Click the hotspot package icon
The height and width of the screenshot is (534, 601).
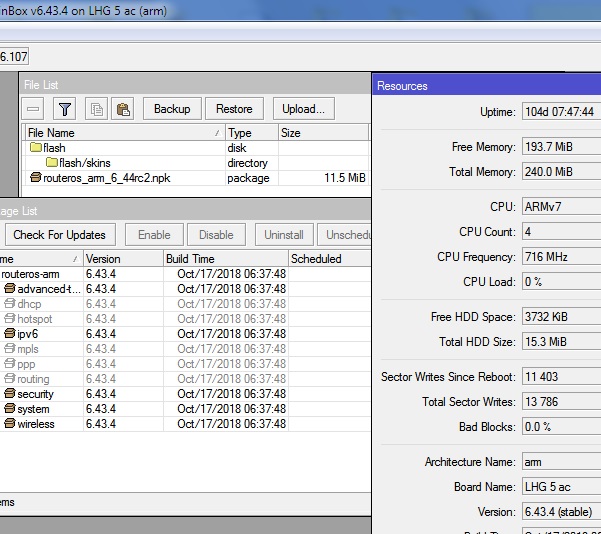[10, 319]
